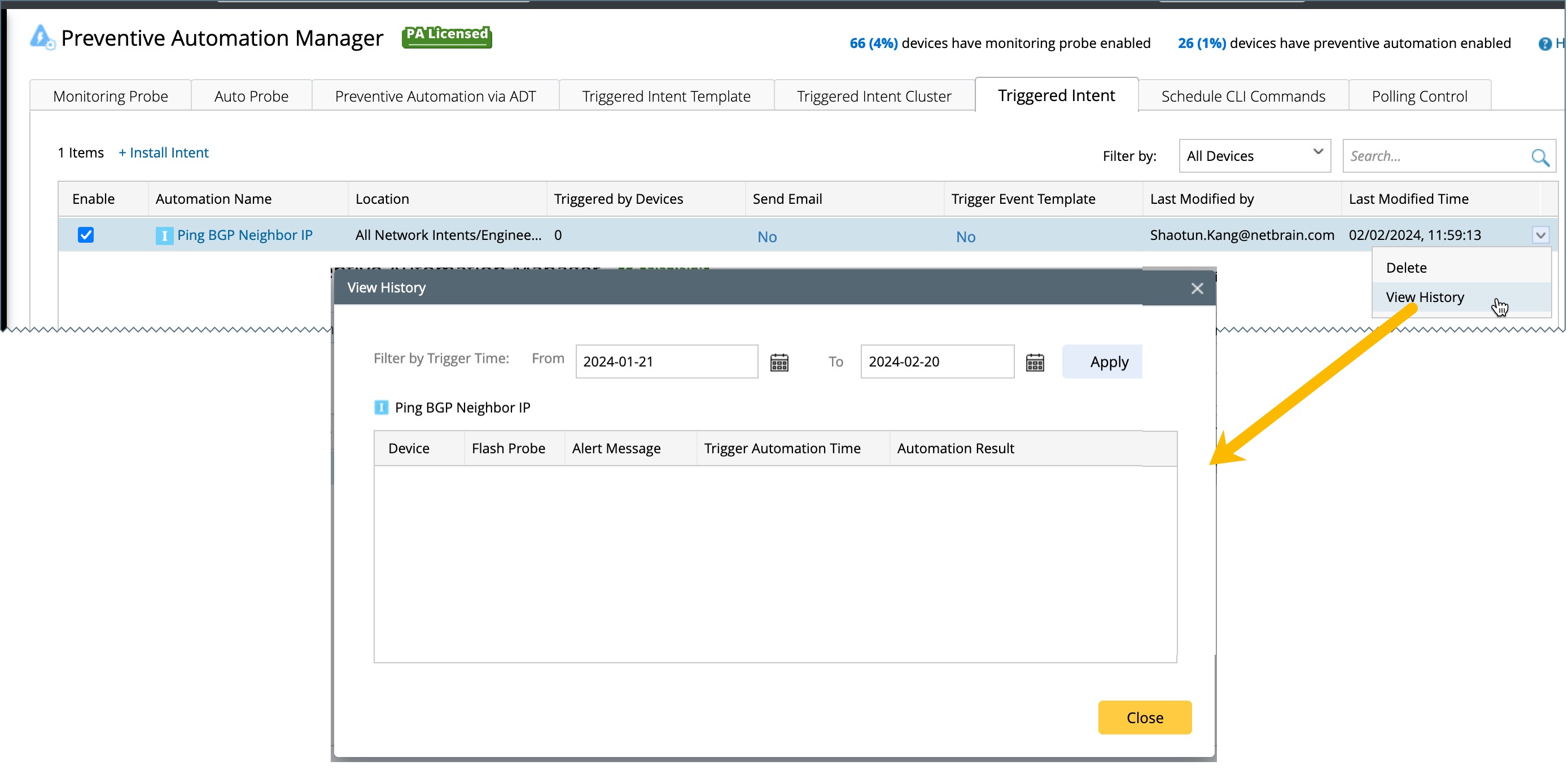Click the PA Licensed badge
This screenshot has height=770, width=1568.
pos(446,37)
